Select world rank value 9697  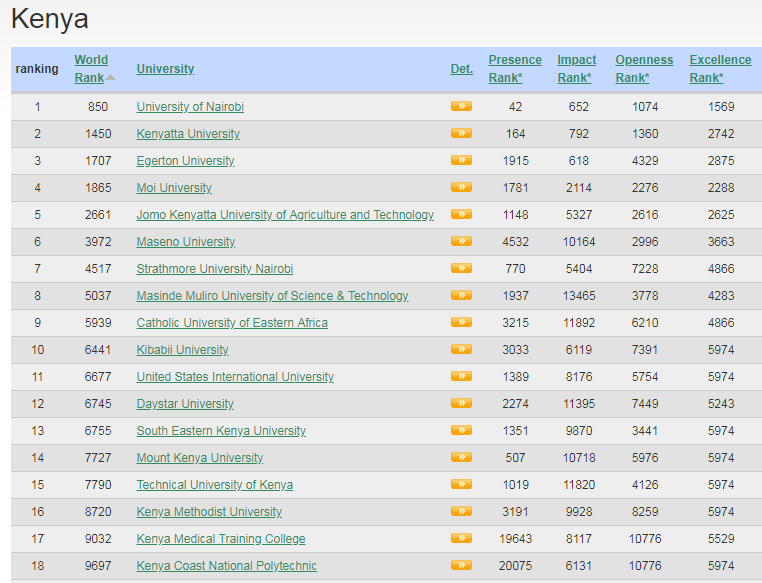coord(98,566)
